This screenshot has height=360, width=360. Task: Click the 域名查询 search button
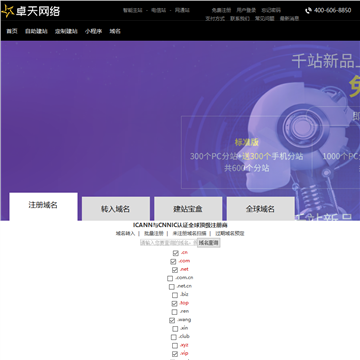tap(209, 243)
